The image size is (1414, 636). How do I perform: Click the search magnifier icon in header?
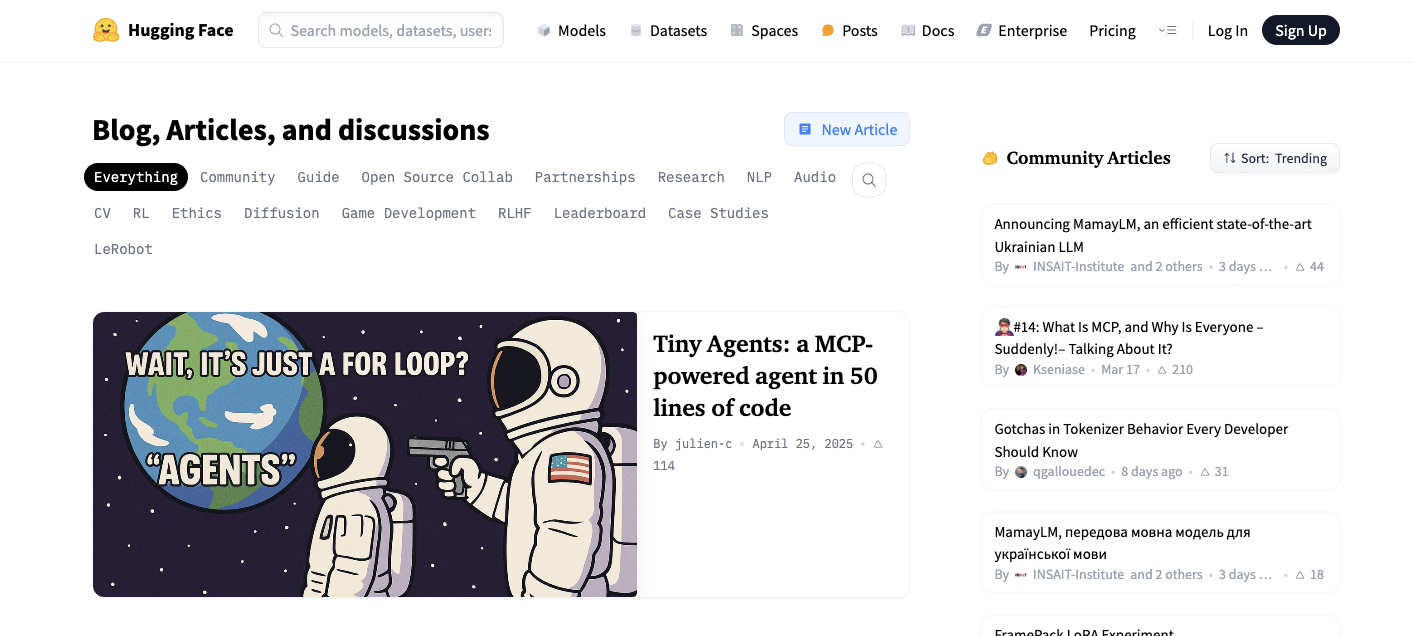[276, 31]
